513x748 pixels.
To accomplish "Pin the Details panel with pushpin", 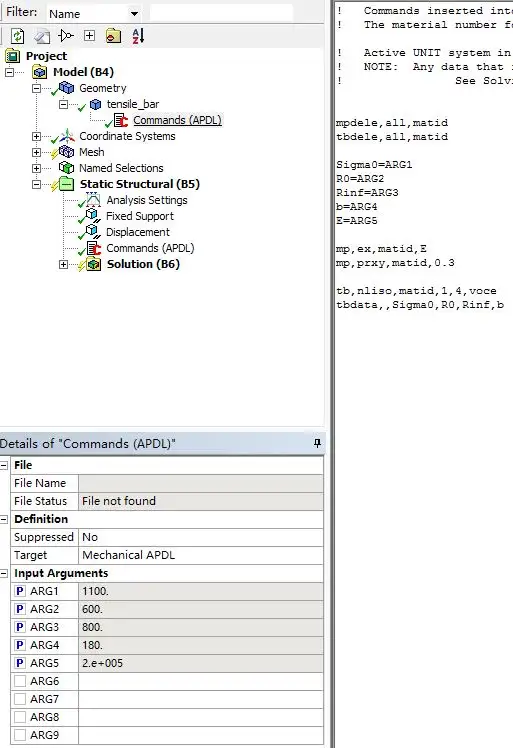I will 317,443.
